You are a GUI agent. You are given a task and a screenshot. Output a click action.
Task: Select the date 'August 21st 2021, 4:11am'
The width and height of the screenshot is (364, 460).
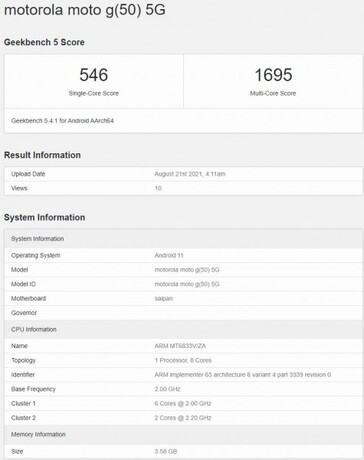[x=190, y=174]
